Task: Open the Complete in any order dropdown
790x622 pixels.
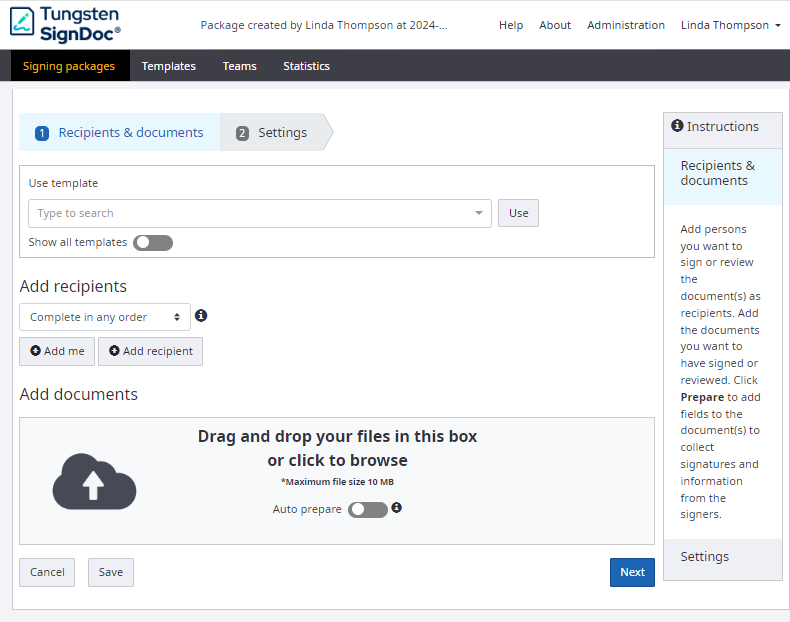Action: (x=105, y=317)
